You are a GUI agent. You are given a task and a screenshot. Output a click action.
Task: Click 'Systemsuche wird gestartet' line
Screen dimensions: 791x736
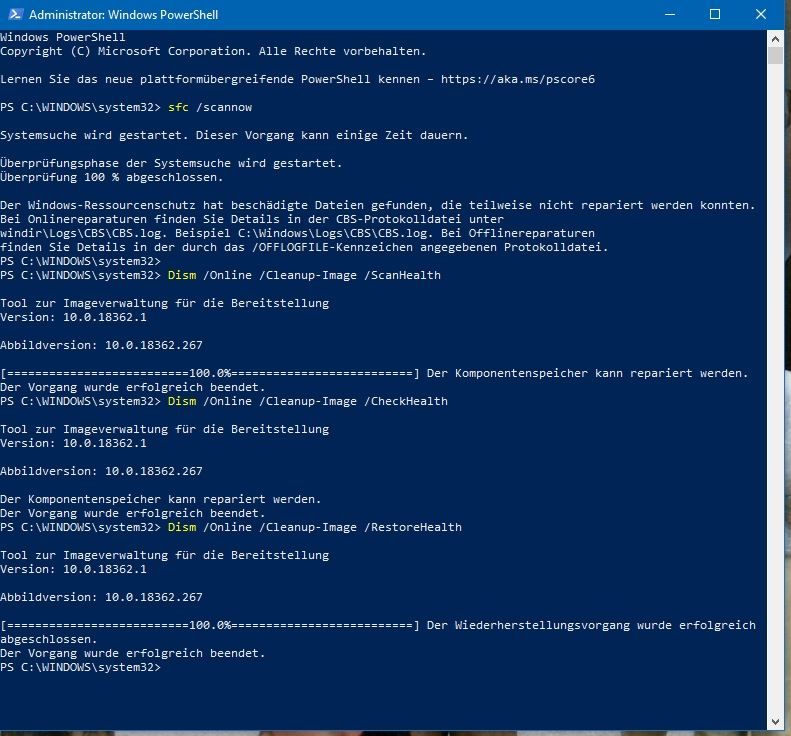(234, 135)
